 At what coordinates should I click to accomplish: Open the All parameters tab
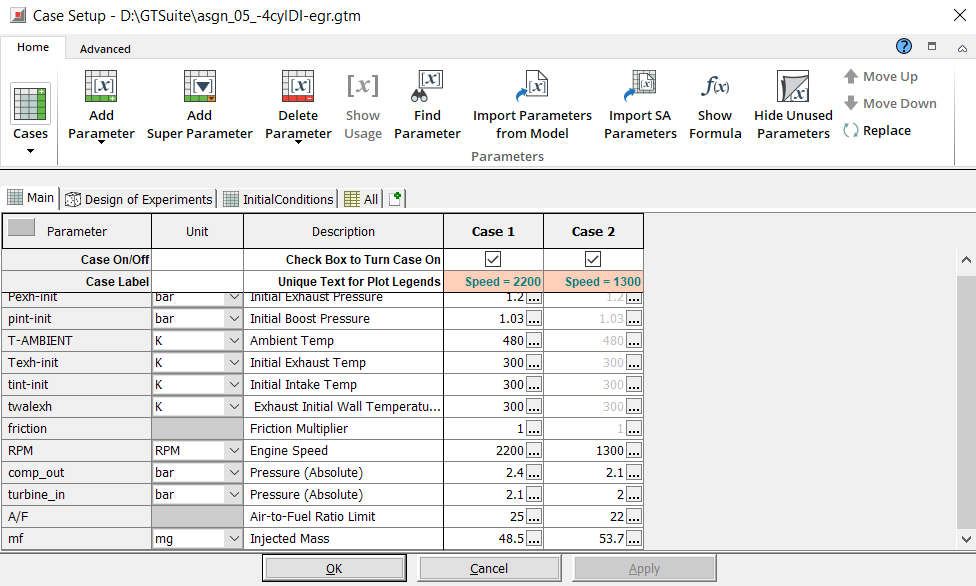361,199
